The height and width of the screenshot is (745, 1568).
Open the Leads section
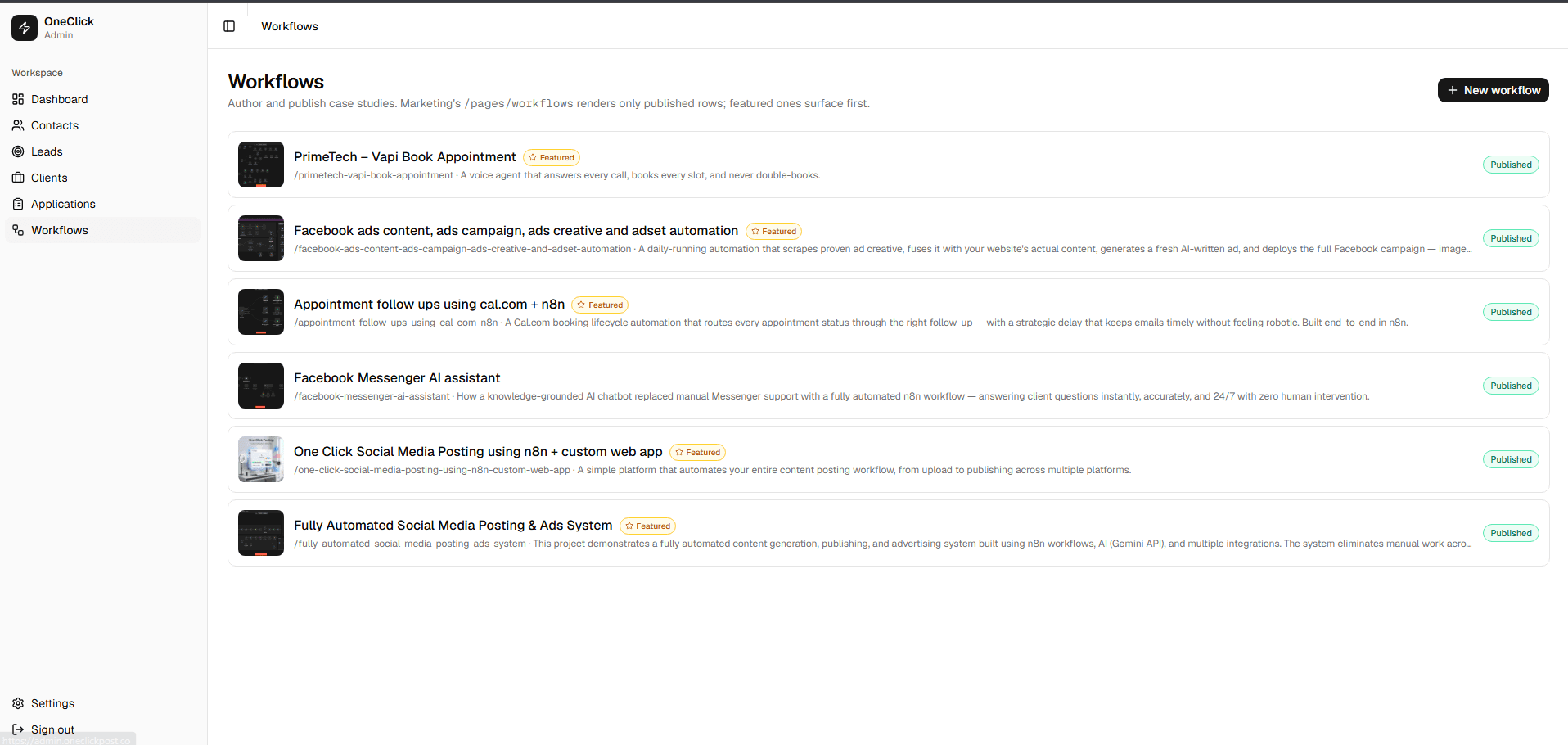click(x=102, y=151)
